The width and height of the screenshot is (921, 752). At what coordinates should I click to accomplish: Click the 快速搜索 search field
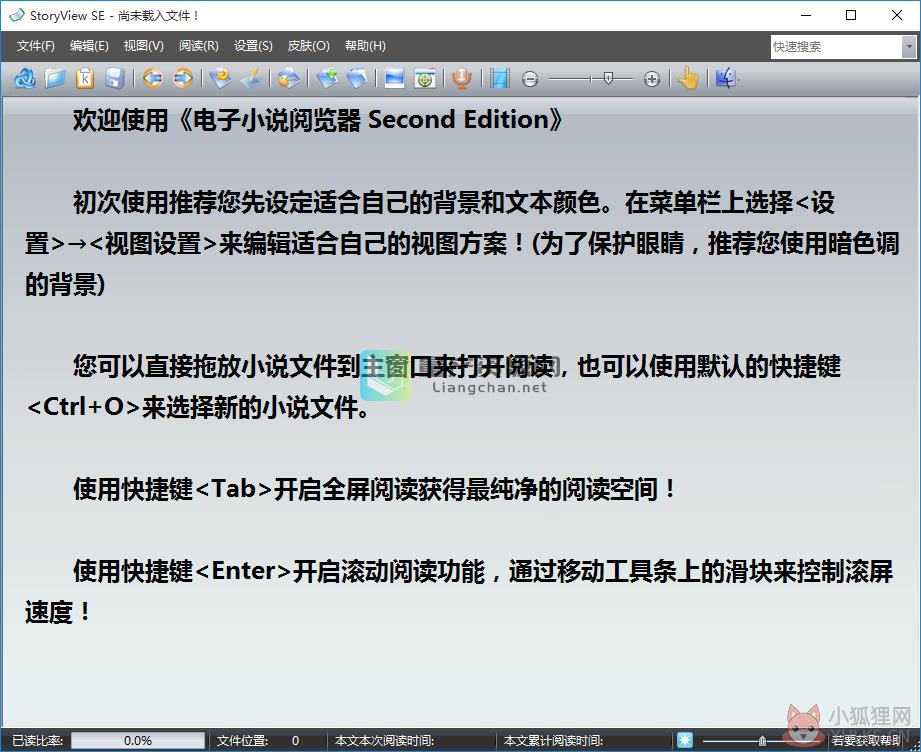click(836, 47)
